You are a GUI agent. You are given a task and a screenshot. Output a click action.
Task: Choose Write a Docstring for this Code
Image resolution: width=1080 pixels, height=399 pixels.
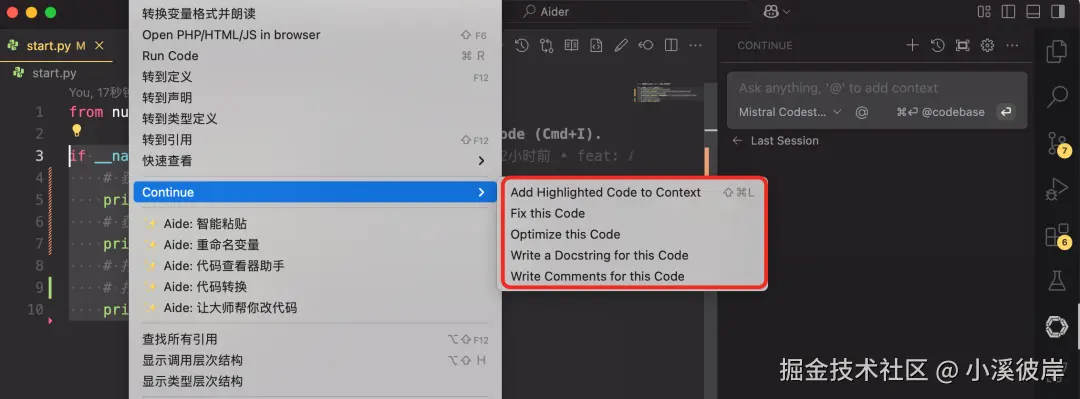click(x=632, y=256)
